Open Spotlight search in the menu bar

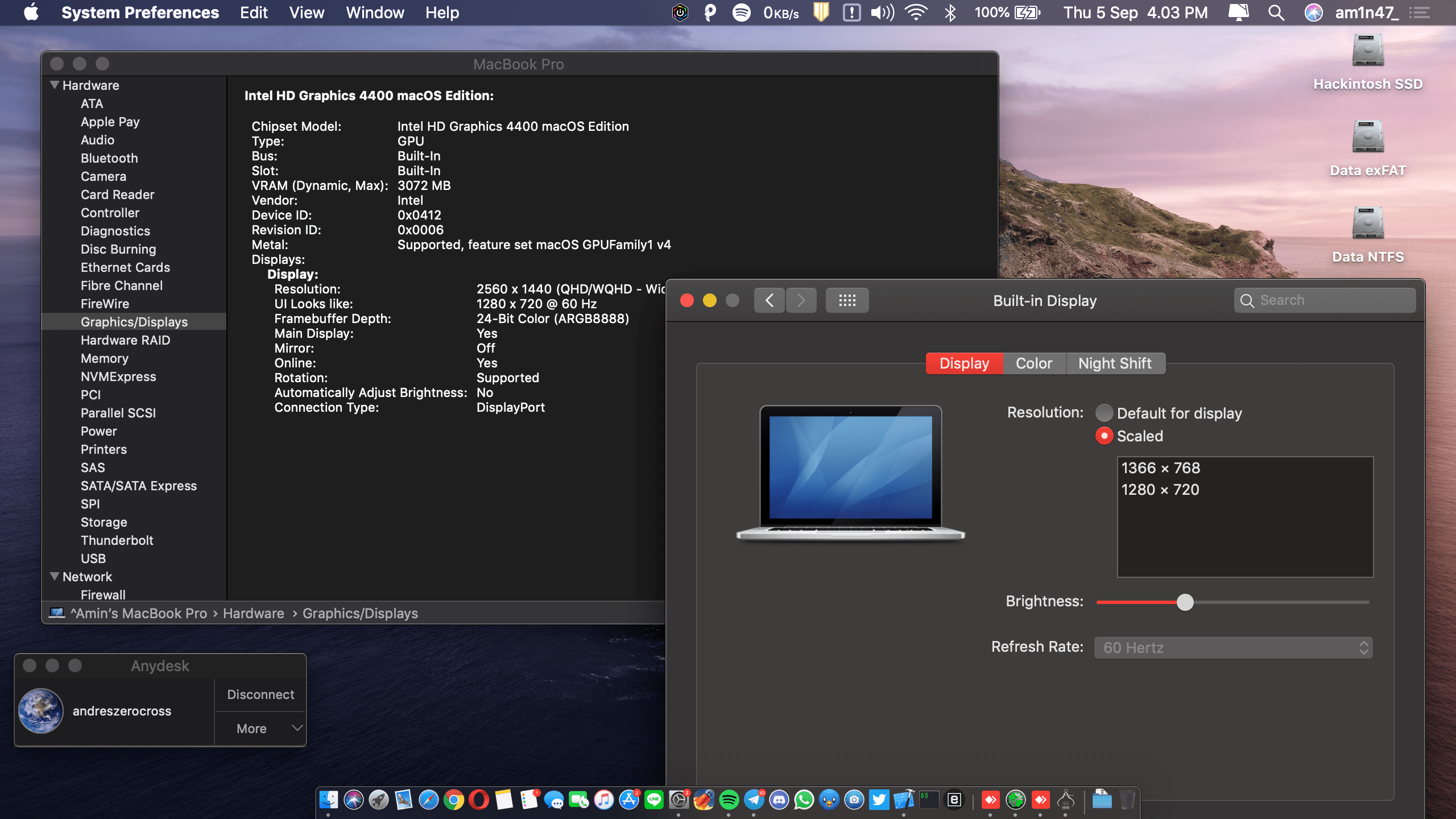pos(1276,12)
